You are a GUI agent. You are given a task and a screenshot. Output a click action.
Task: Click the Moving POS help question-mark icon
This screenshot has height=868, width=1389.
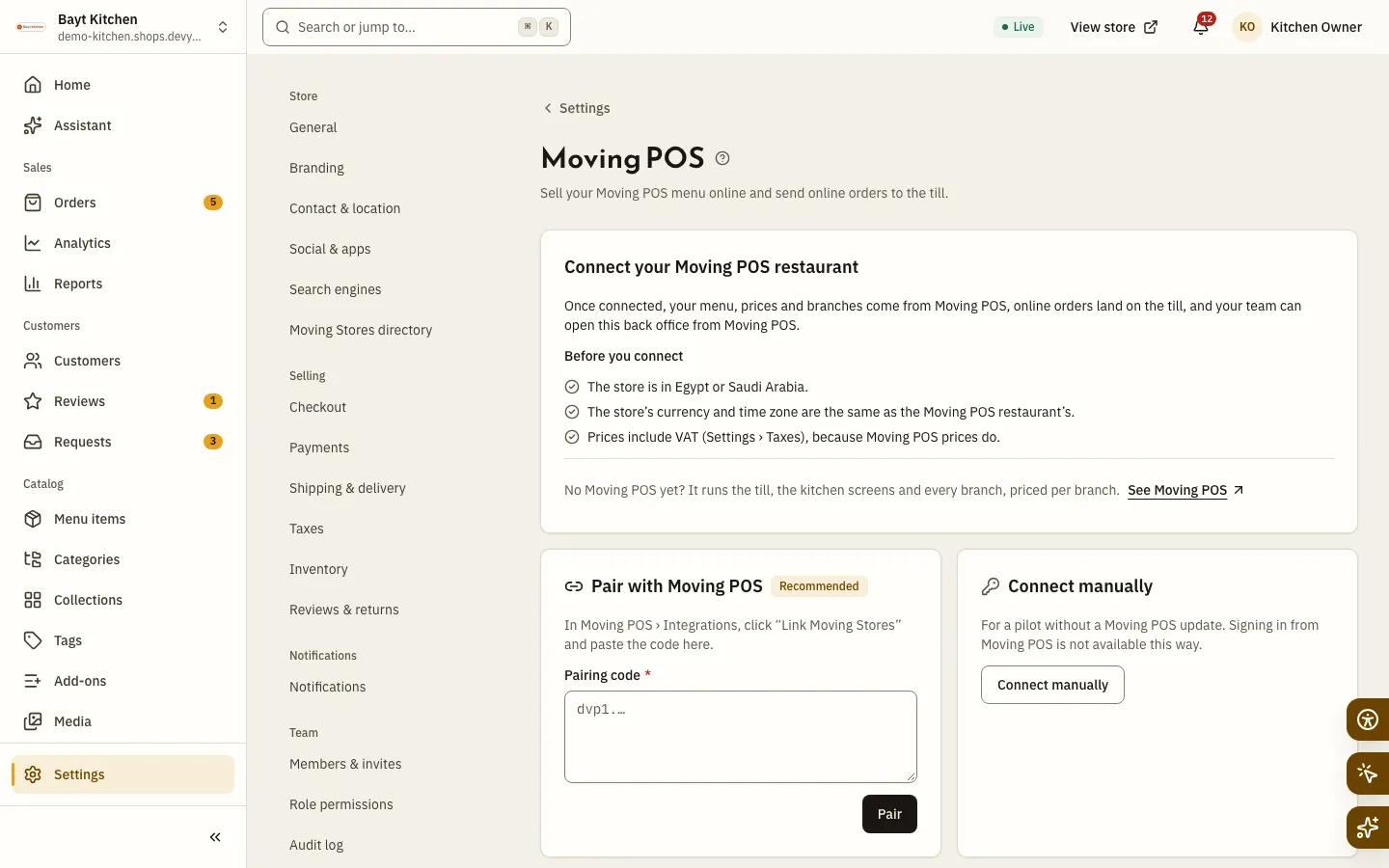(x=722, y=158)
